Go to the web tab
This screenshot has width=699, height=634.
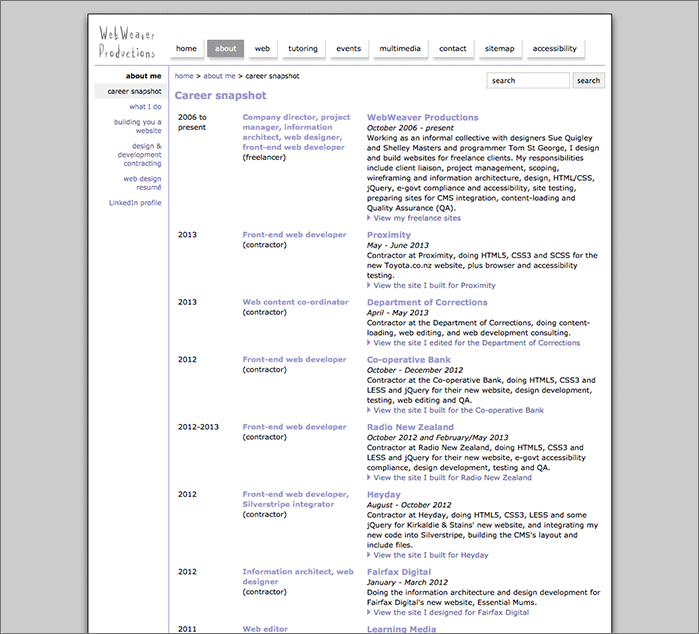262,49
